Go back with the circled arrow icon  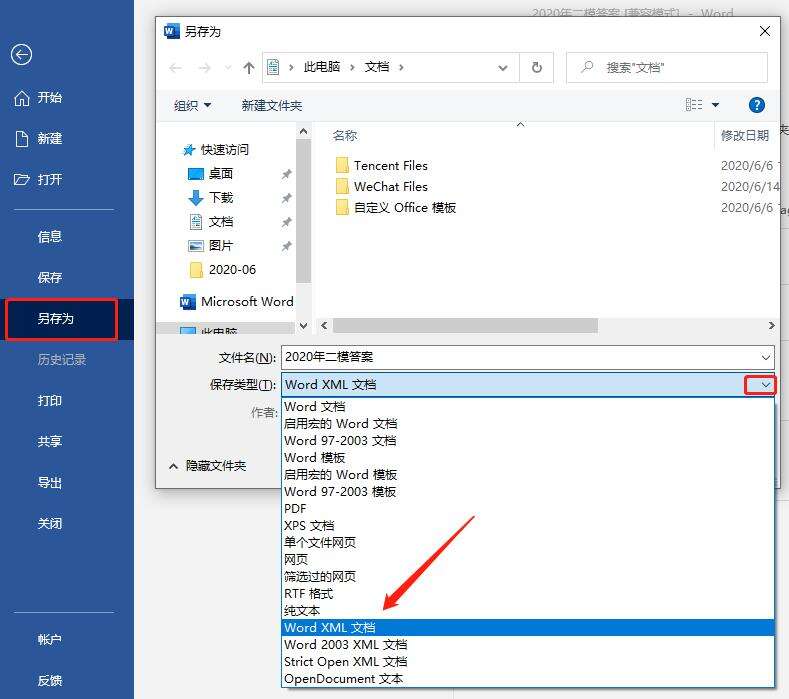[21, 55]
